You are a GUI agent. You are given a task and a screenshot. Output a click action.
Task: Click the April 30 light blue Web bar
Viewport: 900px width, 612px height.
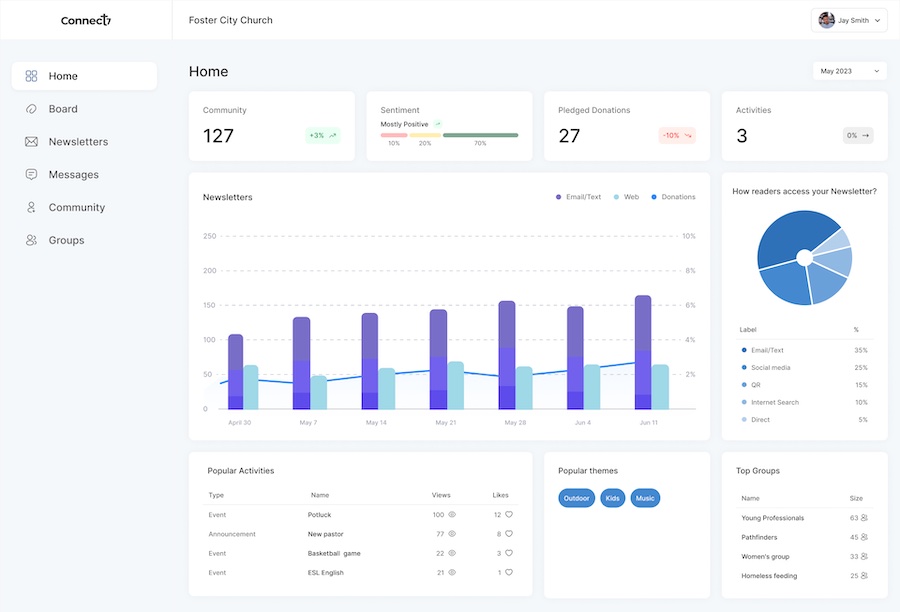point(251,387)
